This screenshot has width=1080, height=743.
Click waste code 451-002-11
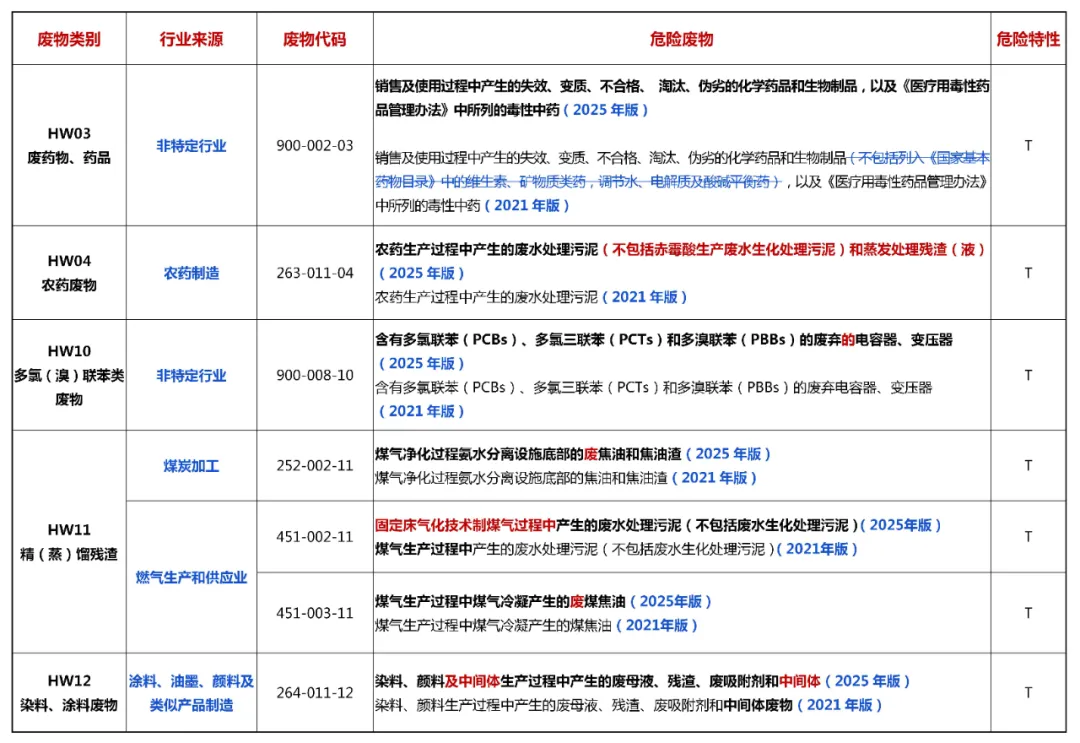pyautogui.click(x=314, y=537)
